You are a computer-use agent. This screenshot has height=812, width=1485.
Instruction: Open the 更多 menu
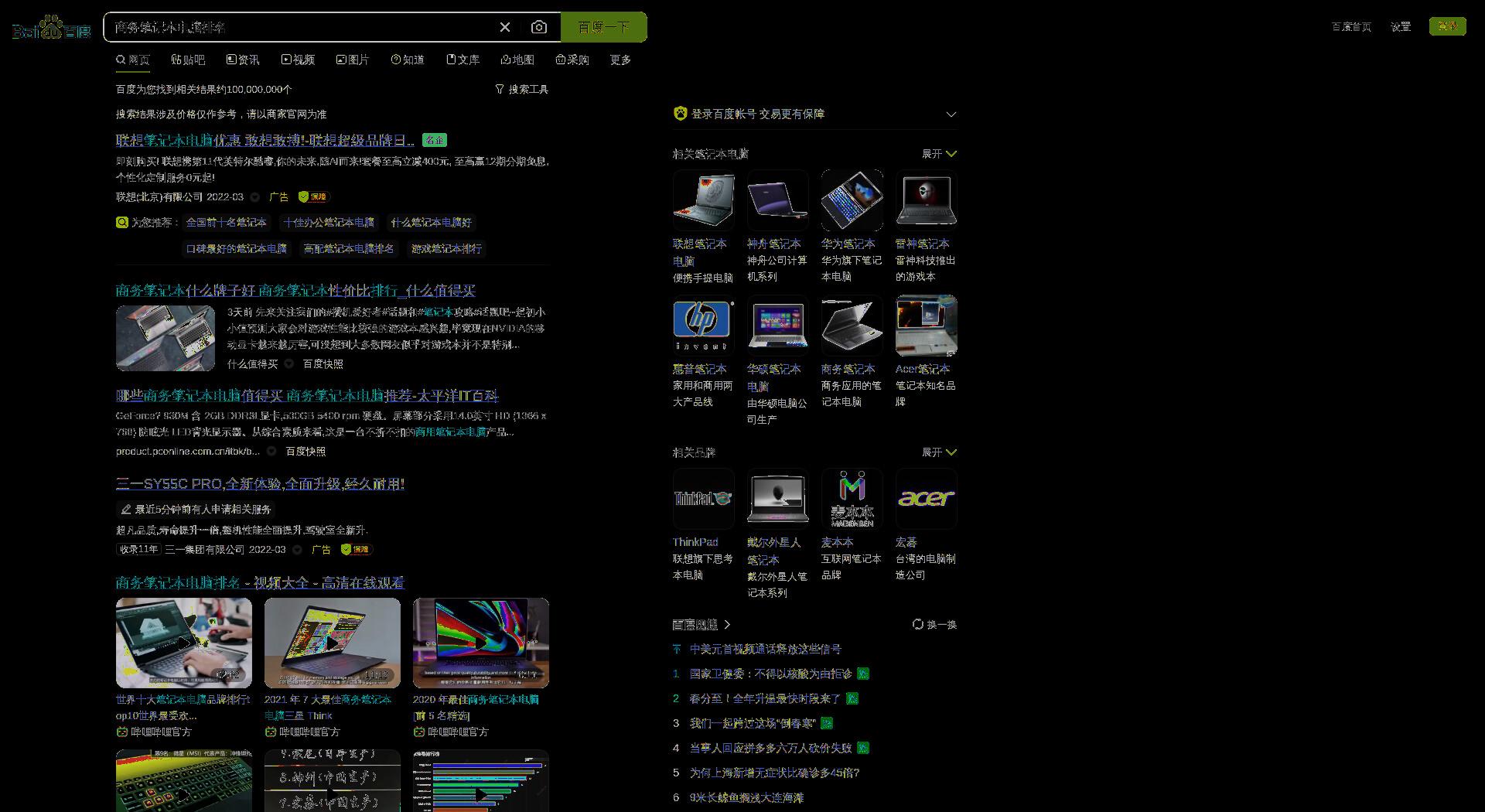coord(620,60)
